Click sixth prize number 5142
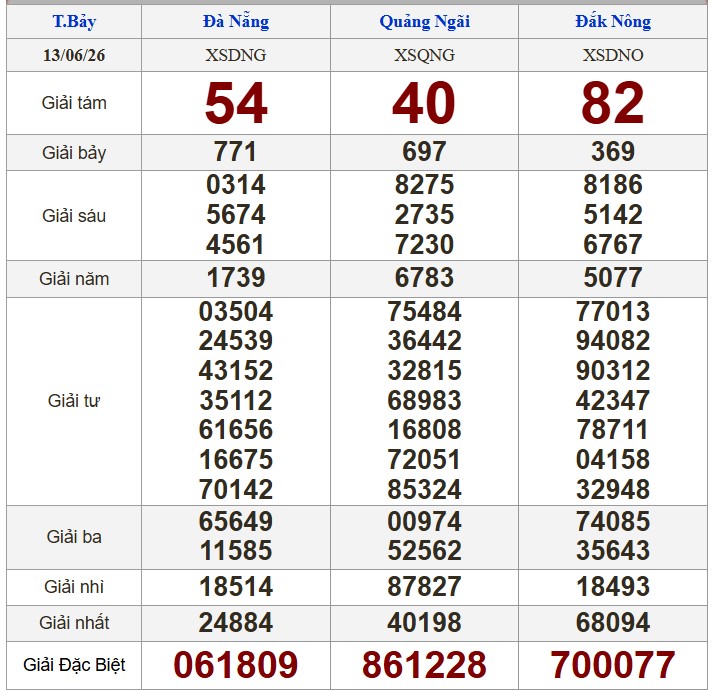 pos(613,215)
